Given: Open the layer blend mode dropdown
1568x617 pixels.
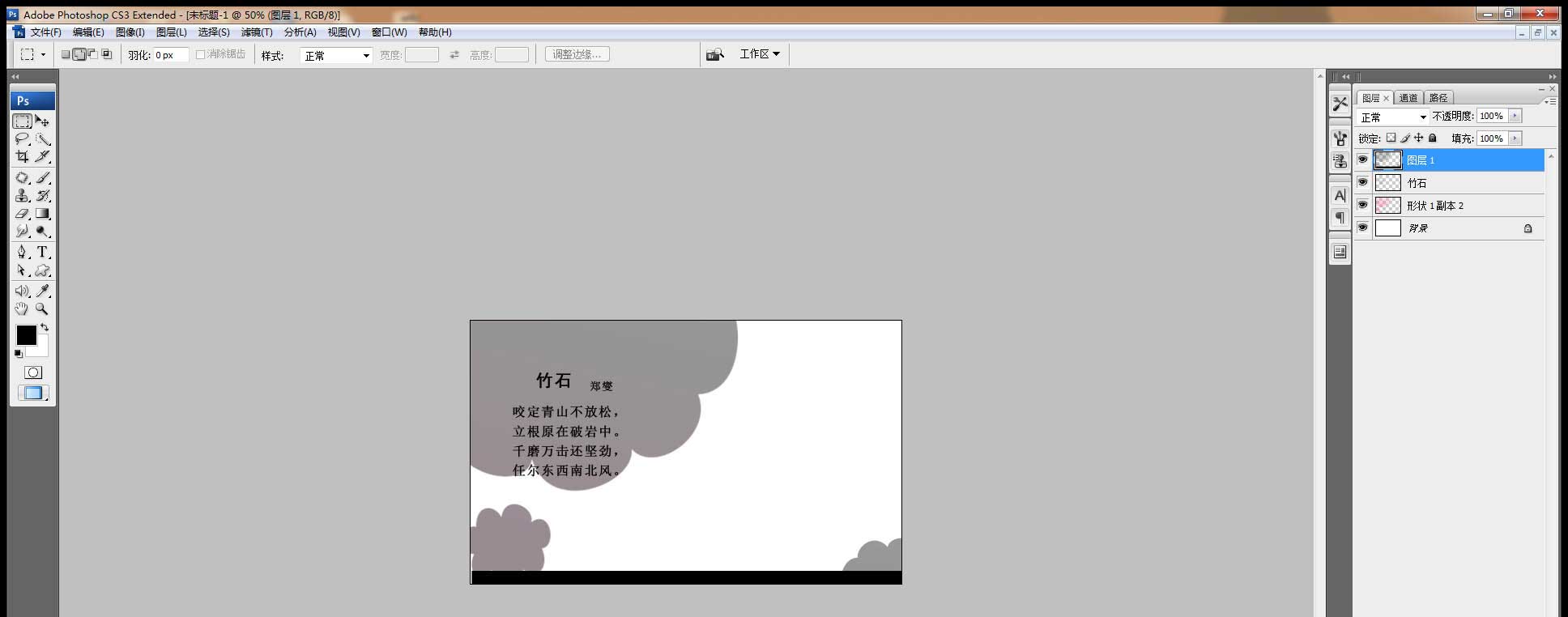Looking at the screenshot, I should (1394, 117).
